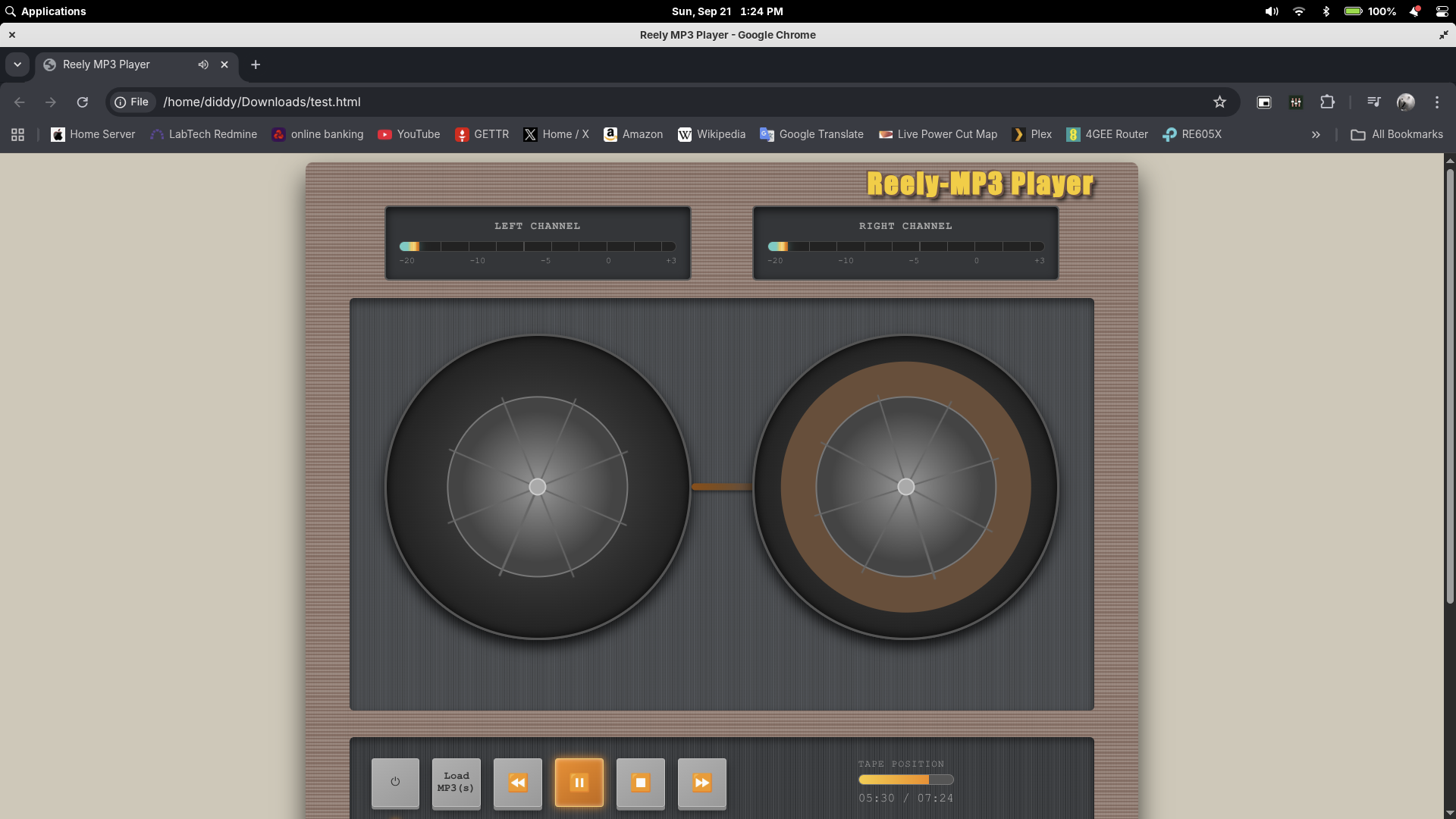This screenshot has height=819, width=1456.
Task: Click the Load MP3(s) button
Action: [x=456, y=783]
